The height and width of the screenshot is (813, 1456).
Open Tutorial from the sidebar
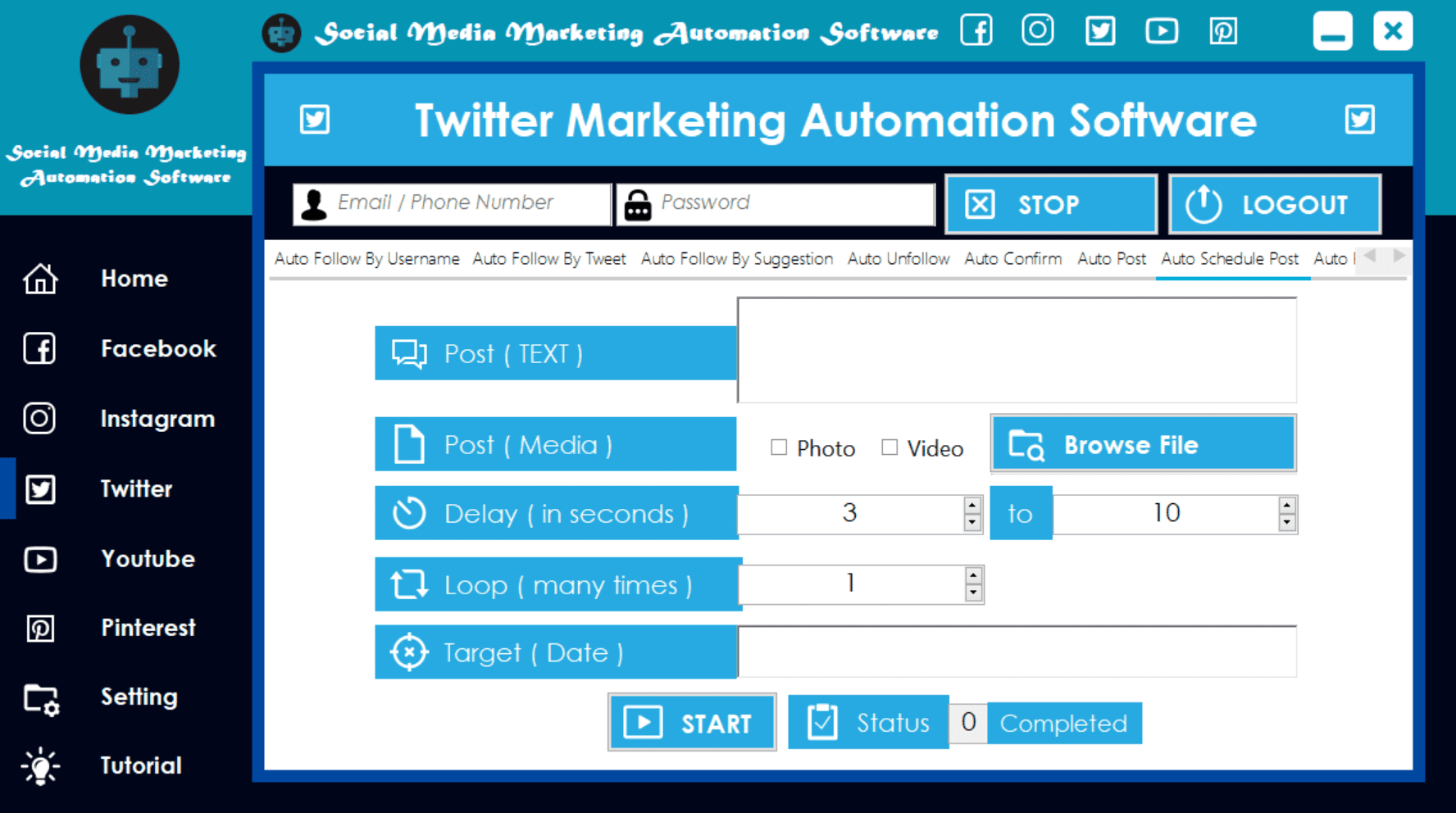click(141, 766)
